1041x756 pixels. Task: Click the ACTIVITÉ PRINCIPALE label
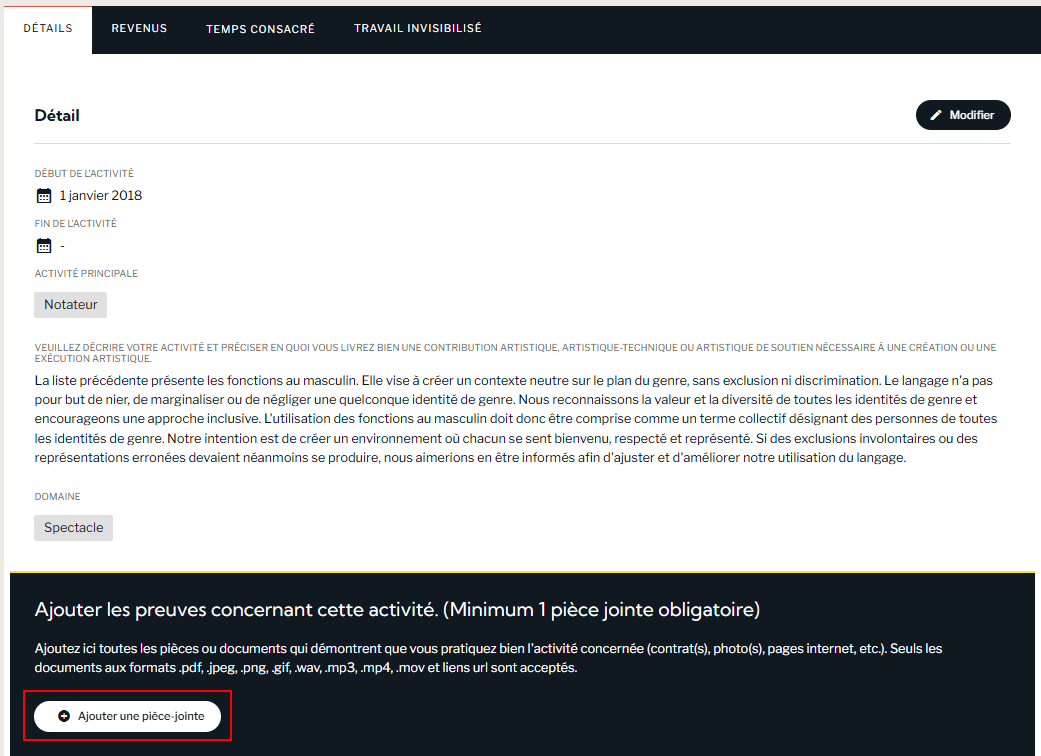coord(86,273)
